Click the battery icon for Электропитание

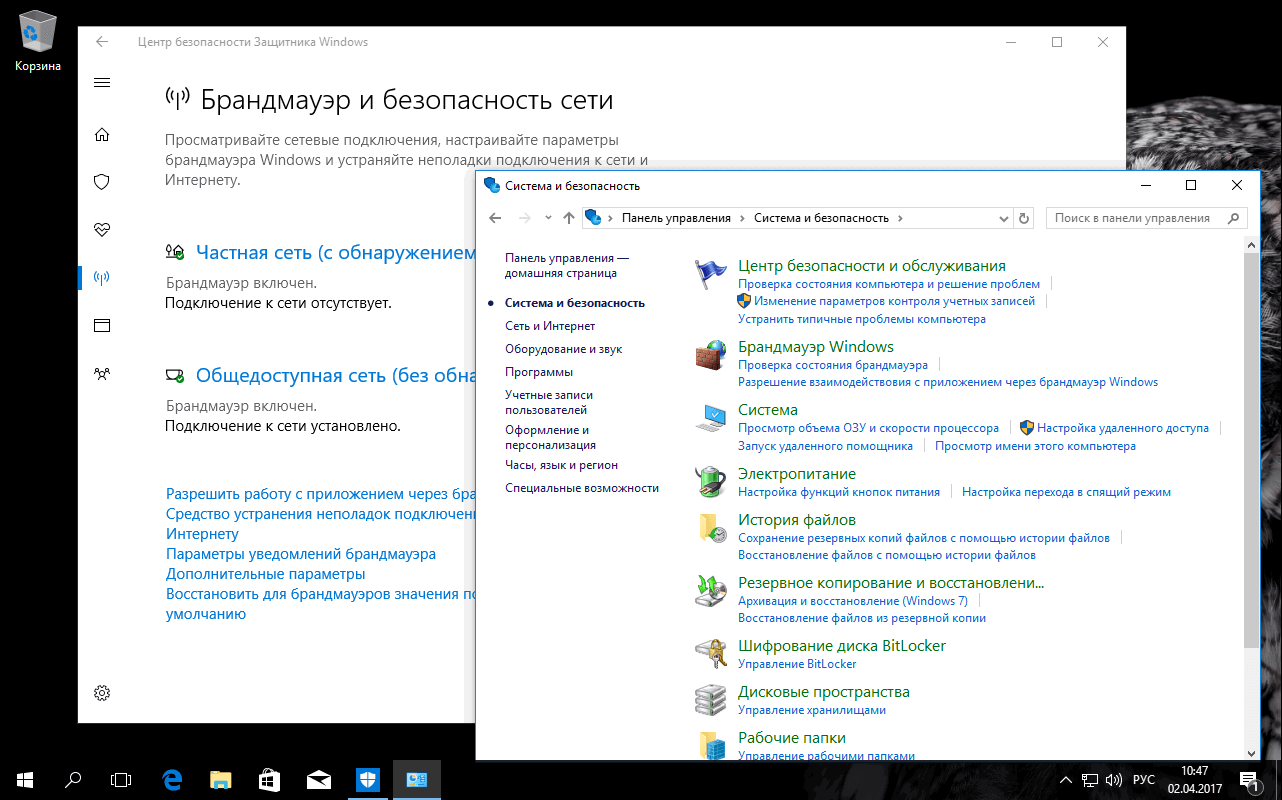(x=711, y=481)
